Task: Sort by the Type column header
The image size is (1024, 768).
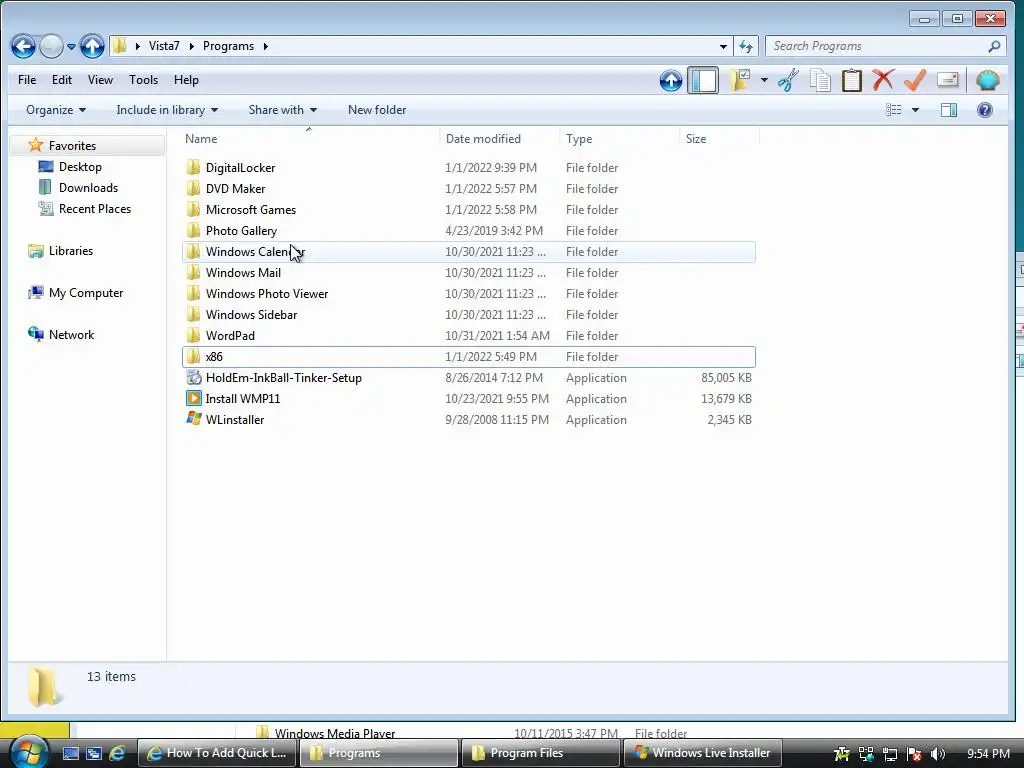Action: tap(619, 138)
